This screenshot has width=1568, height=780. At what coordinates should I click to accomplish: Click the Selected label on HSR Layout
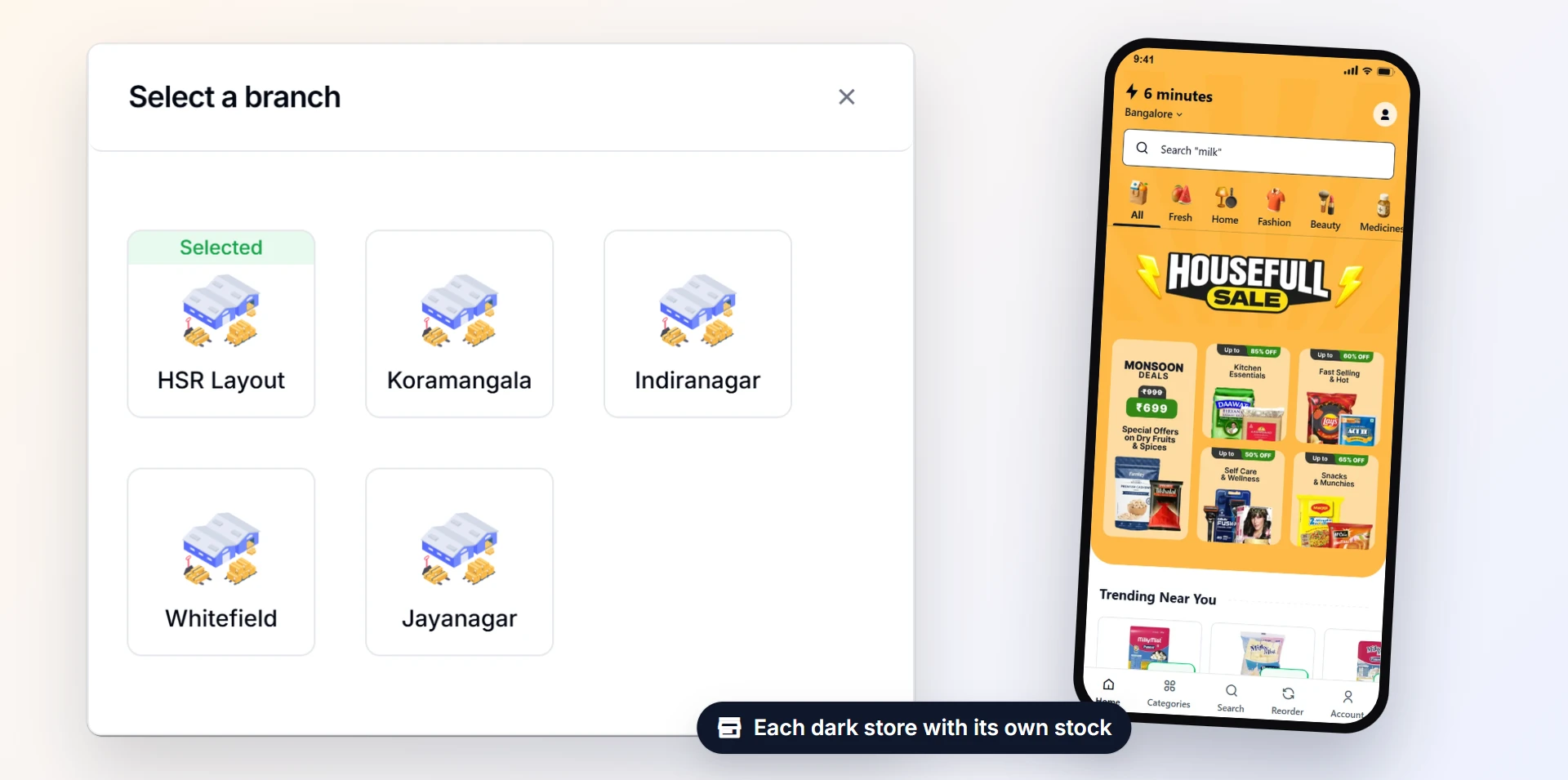221,247
